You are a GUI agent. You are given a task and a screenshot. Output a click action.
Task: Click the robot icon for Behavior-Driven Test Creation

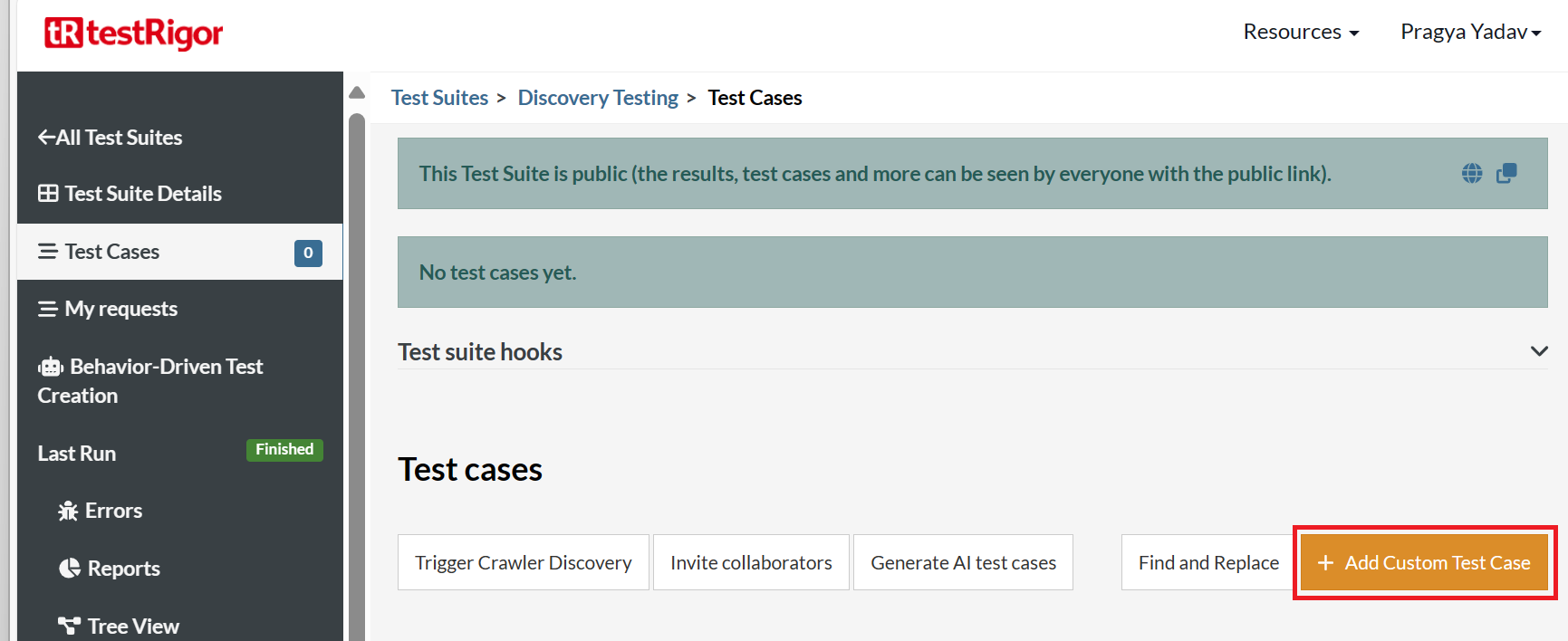[51, 367]
